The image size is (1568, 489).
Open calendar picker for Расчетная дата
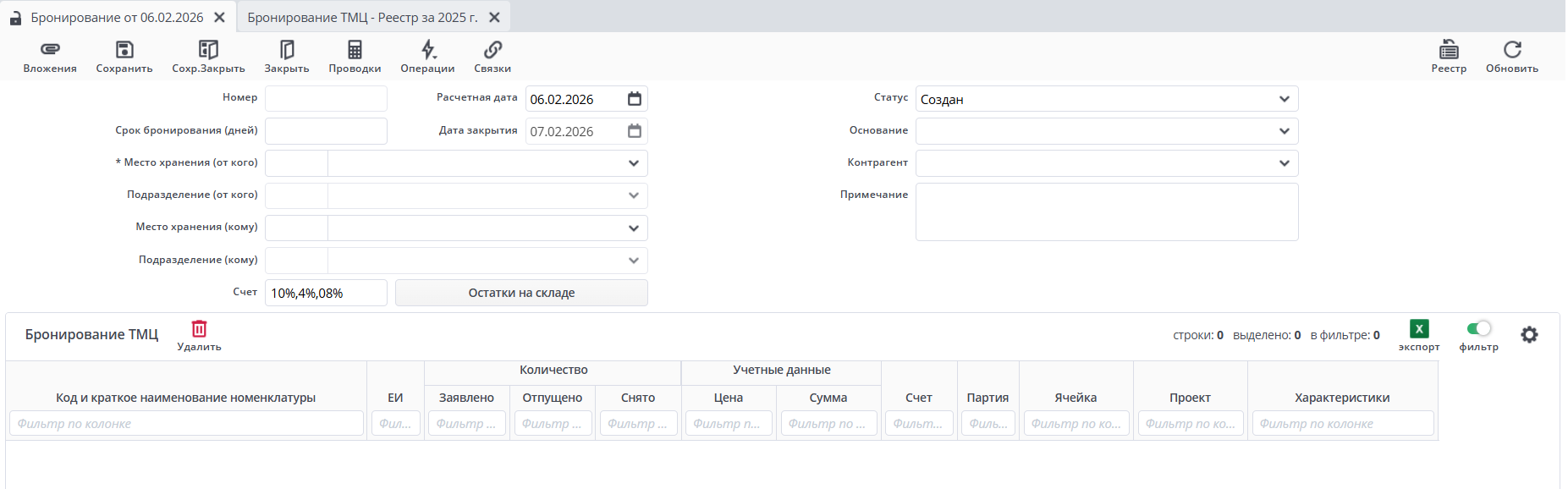635,99
